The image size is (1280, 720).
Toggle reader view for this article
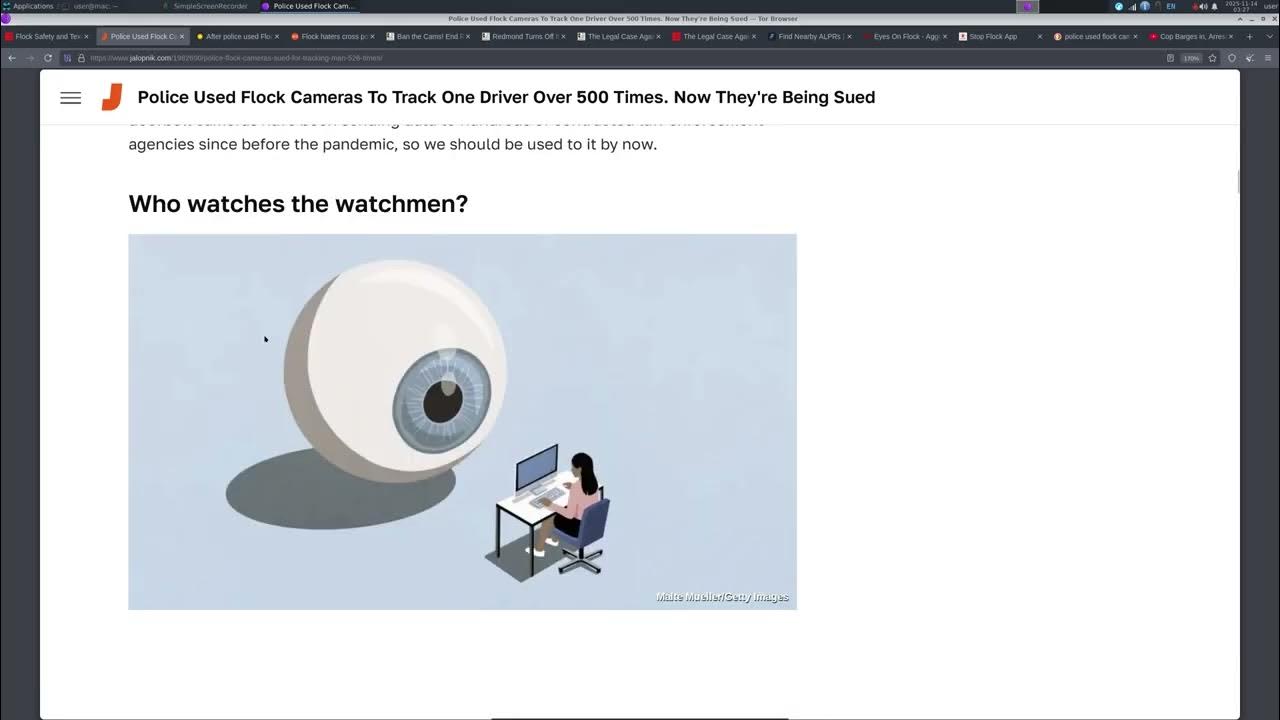pyautogui.click(x=1170, y=58)
